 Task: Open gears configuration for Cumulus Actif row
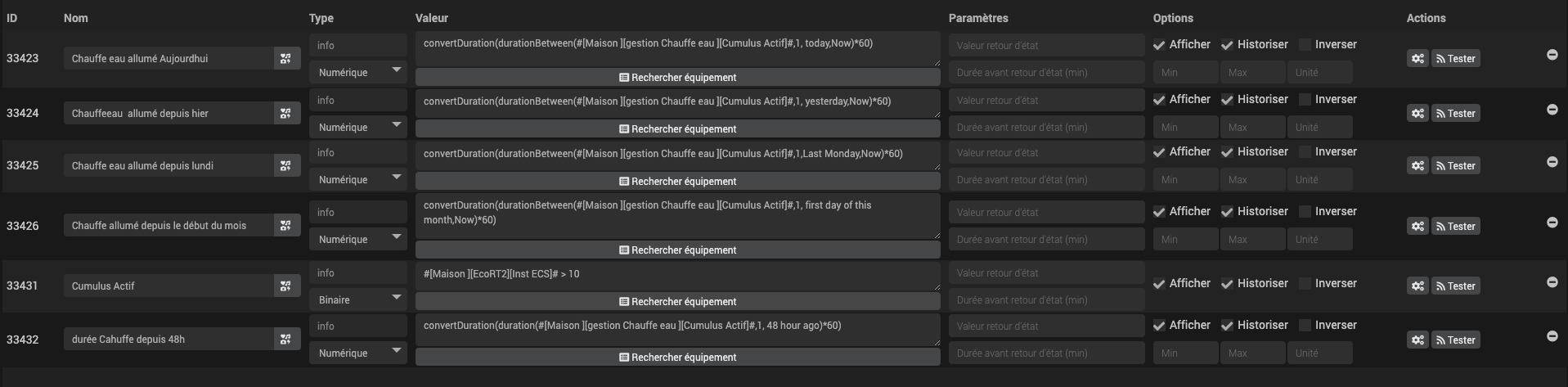pyautogui.click(x=1417, y=286)
